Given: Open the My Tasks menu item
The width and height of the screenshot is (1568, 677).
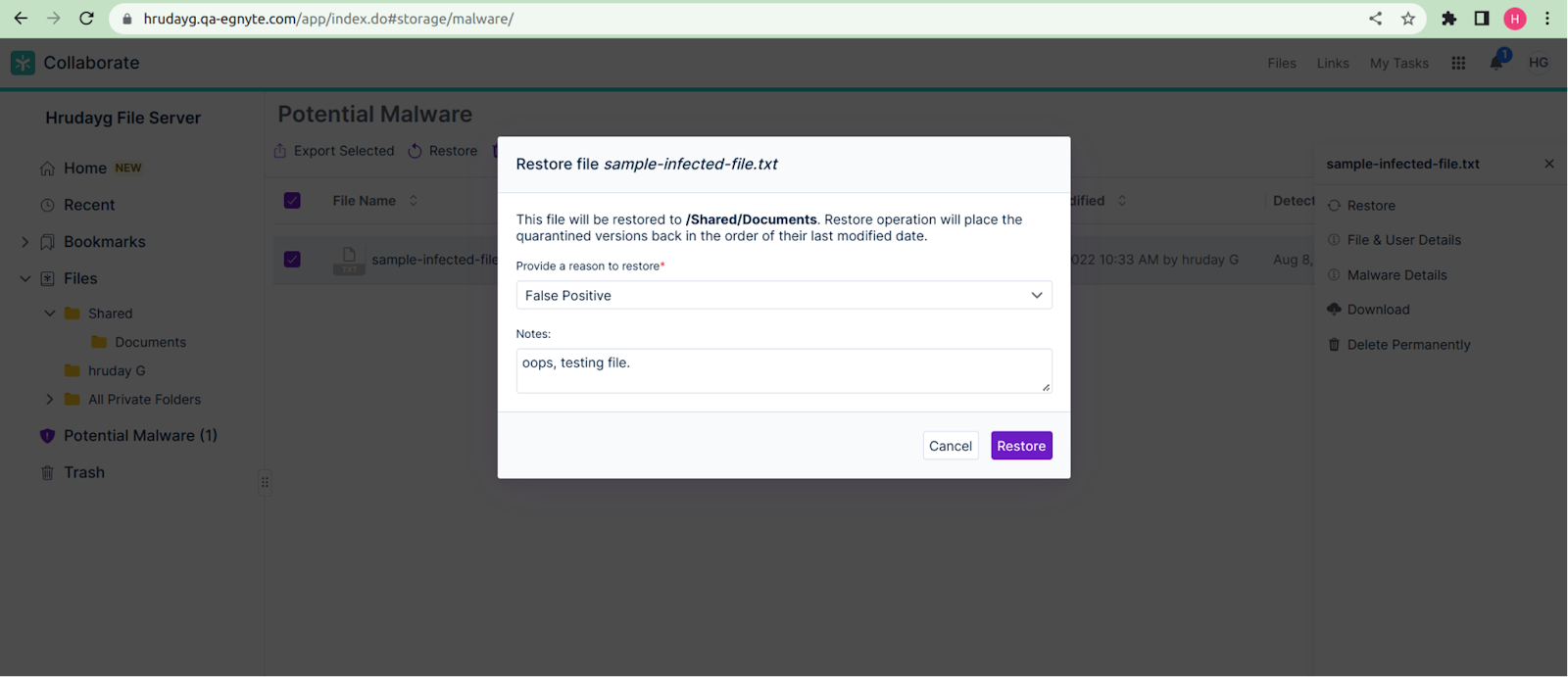Looking at the screenshot, I should pyautogui.click(x=1398, y=64).
